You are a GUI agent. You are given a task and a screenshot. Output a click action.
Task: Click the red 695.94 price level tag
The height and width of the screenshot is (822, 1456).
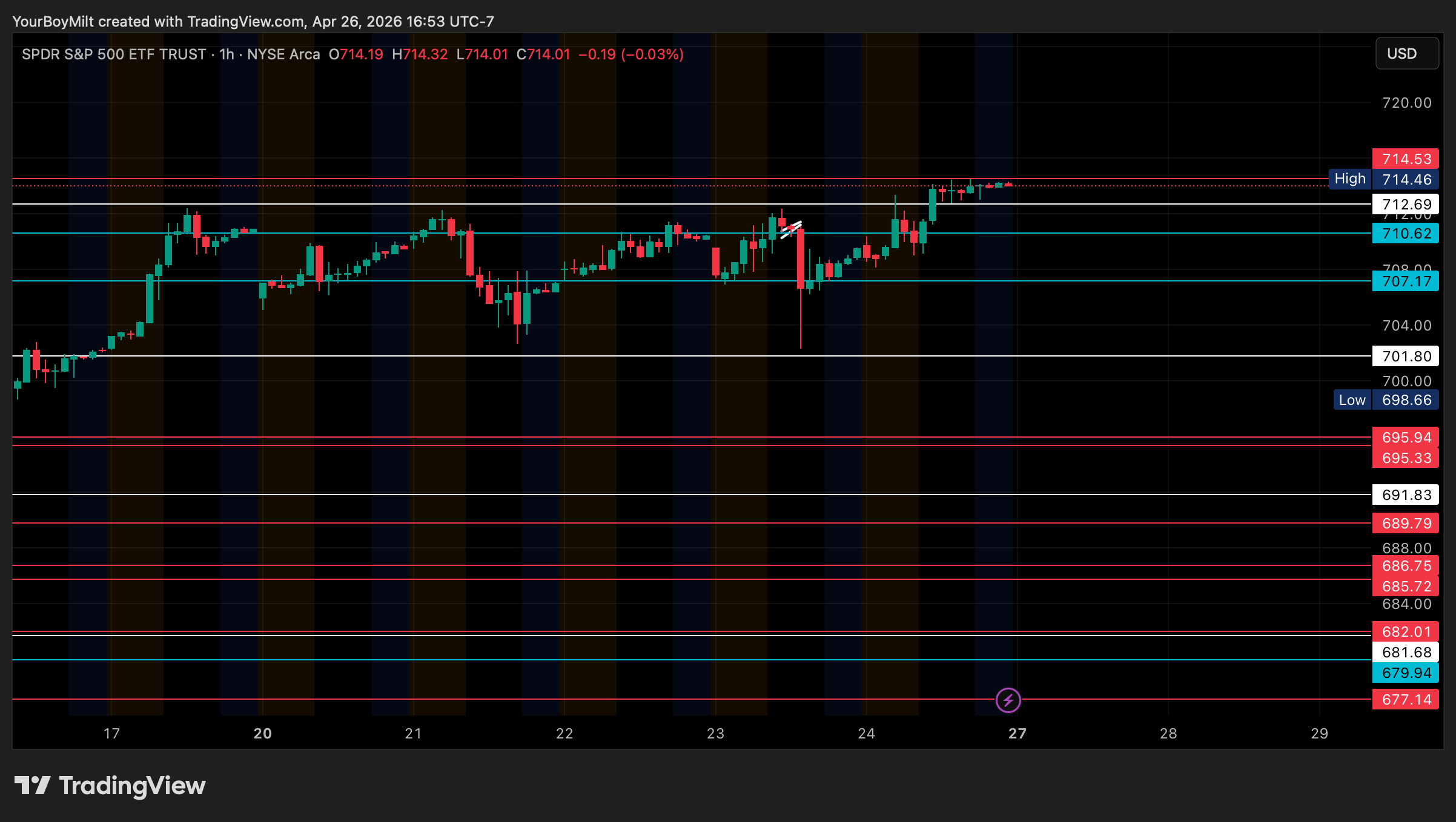pyautogui.click(x=1406, y=438)
